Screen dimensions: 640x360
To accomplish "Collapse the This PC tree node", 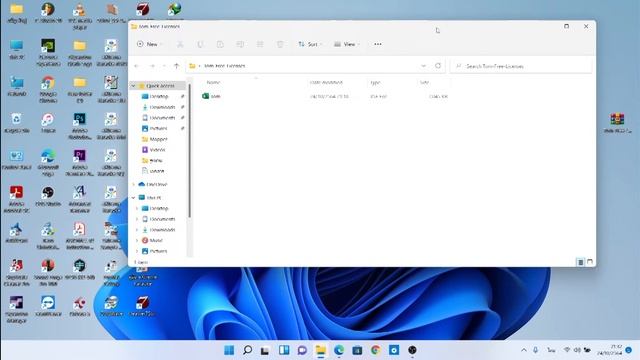I will click(x=133, y=198).
